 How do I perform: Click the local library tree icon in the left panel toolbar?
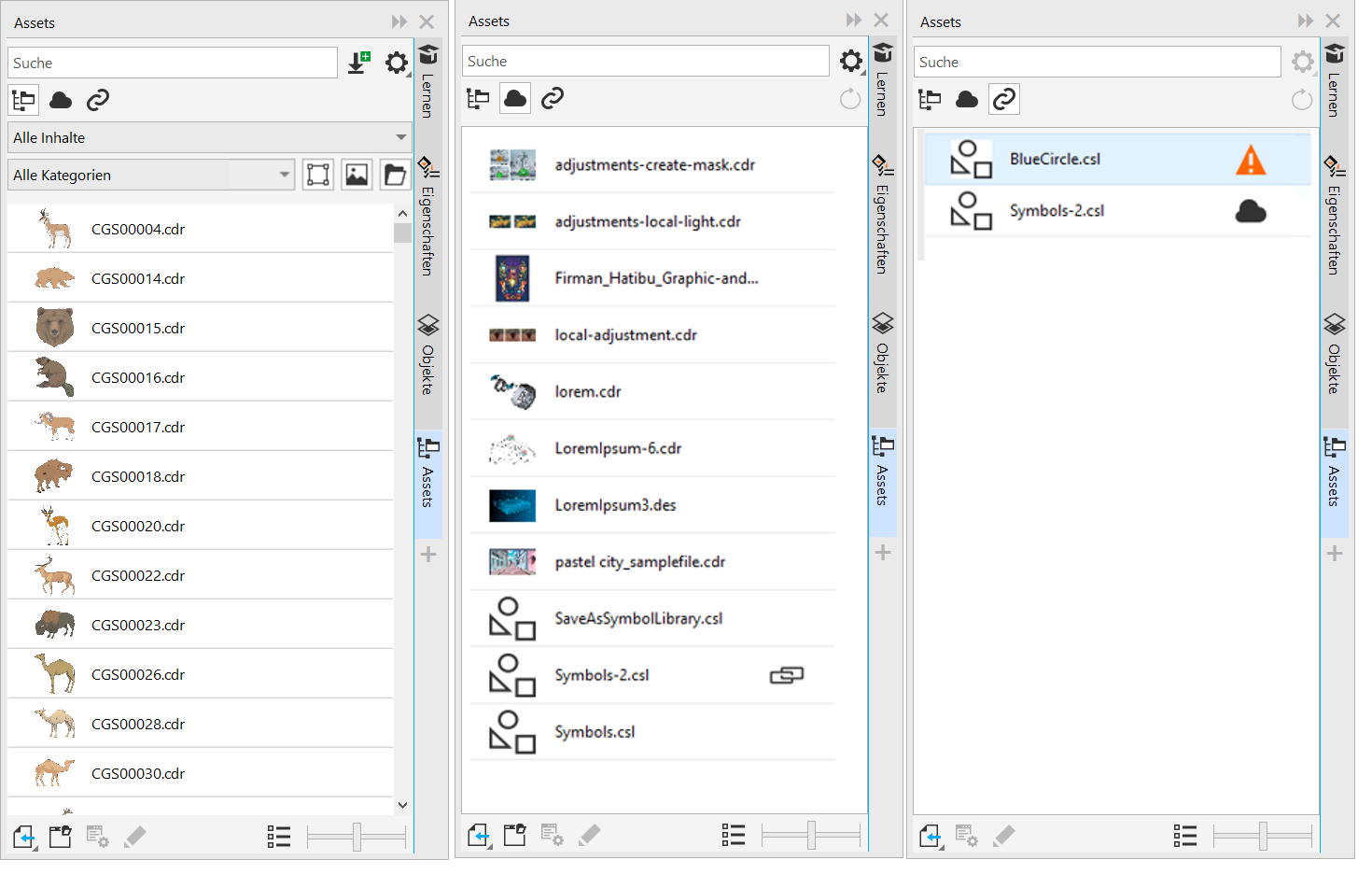click(23, 100)
